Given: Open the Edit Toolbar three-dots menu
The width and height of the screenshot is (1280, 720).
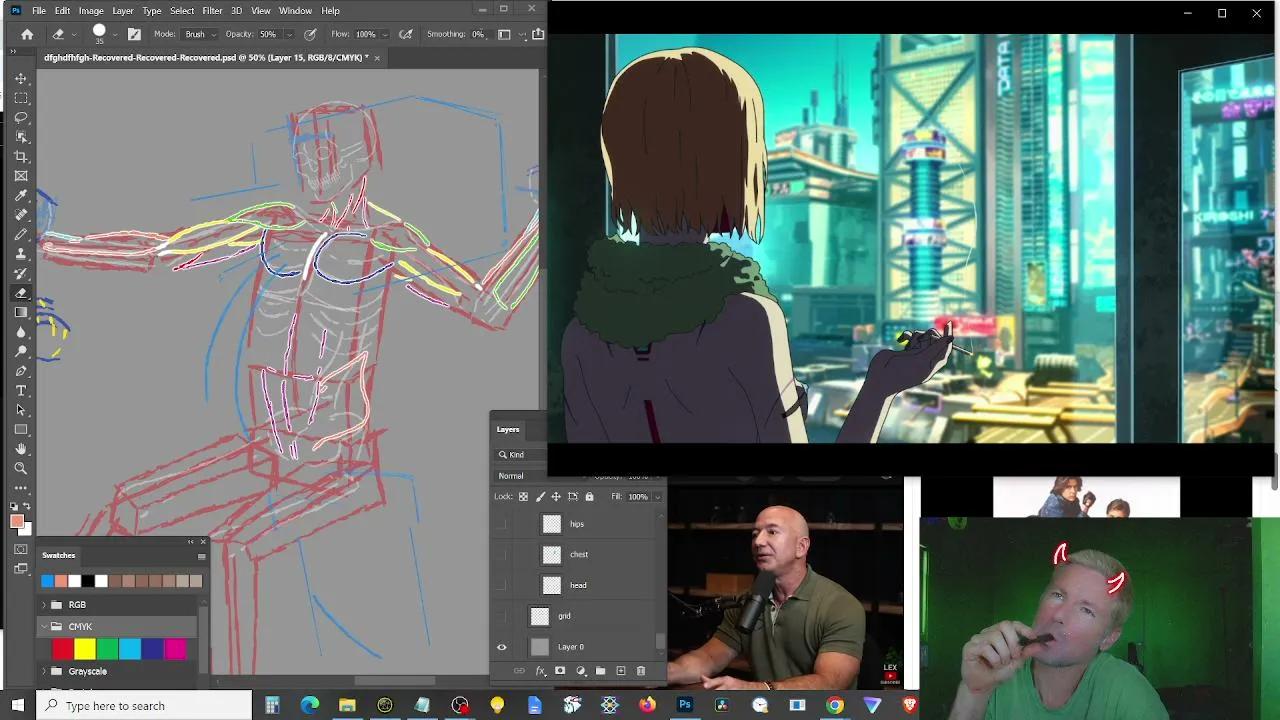Looking at the screenshot, I should click(x=21, y=488).
